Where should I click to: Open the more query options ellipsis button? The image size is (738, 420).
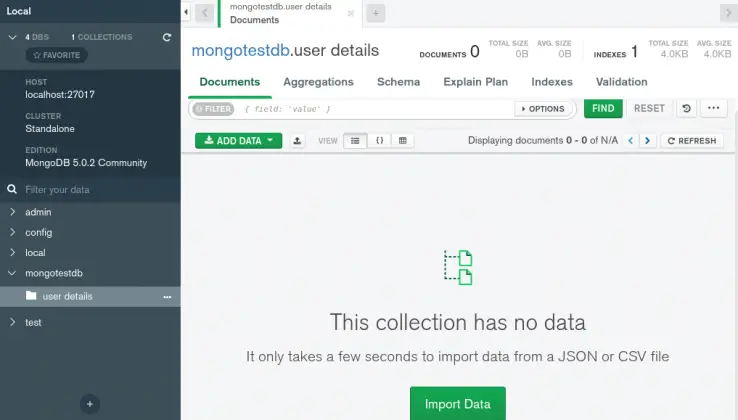tap(713, 108)
